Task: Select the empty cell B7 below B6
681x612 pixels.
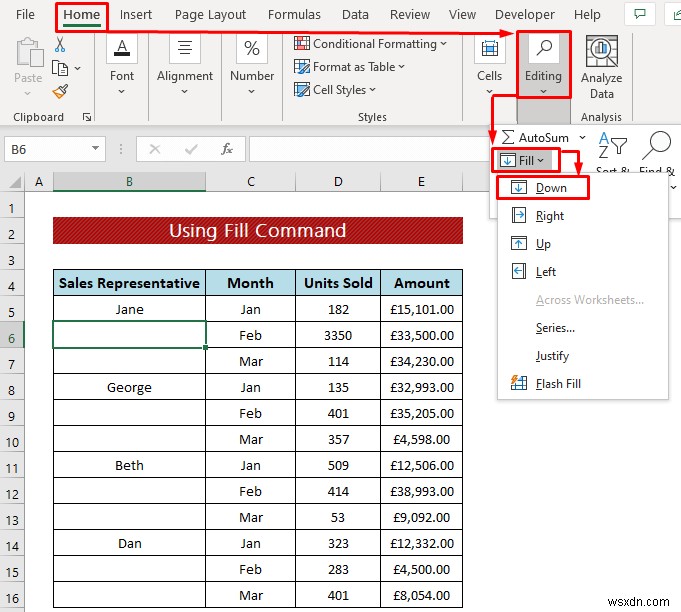Action: [x=129, y=361]
